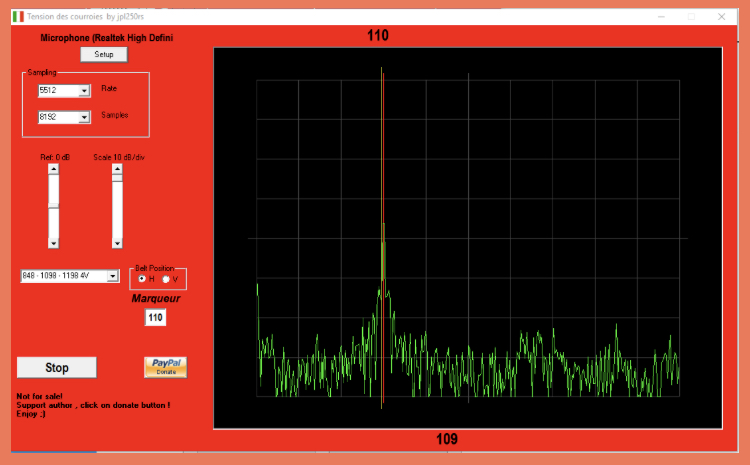Expand the 848 - 1098 - 1198 4V dropdown
750x465 pixels.
(113, 276)
